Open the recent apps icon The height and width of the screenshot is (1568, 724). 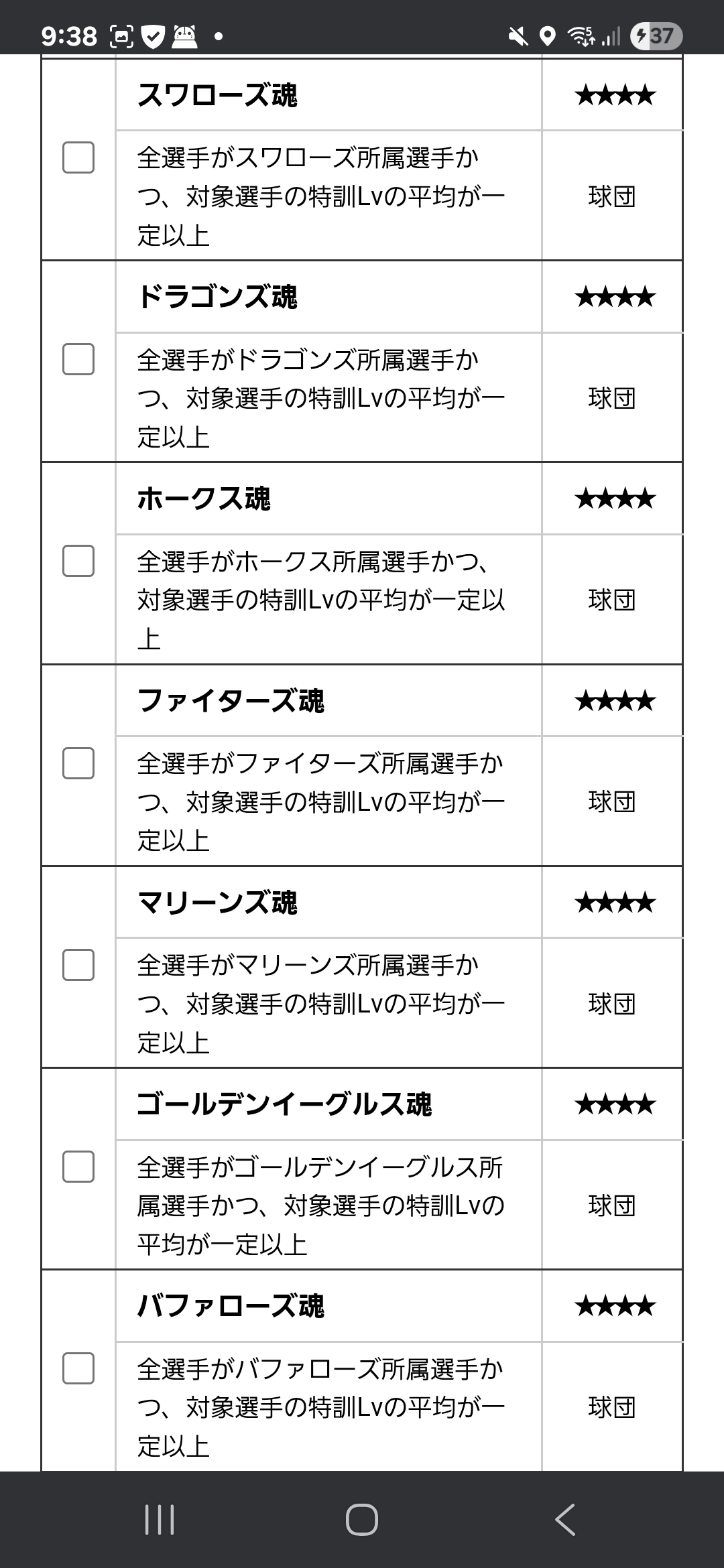point(160,1519)
